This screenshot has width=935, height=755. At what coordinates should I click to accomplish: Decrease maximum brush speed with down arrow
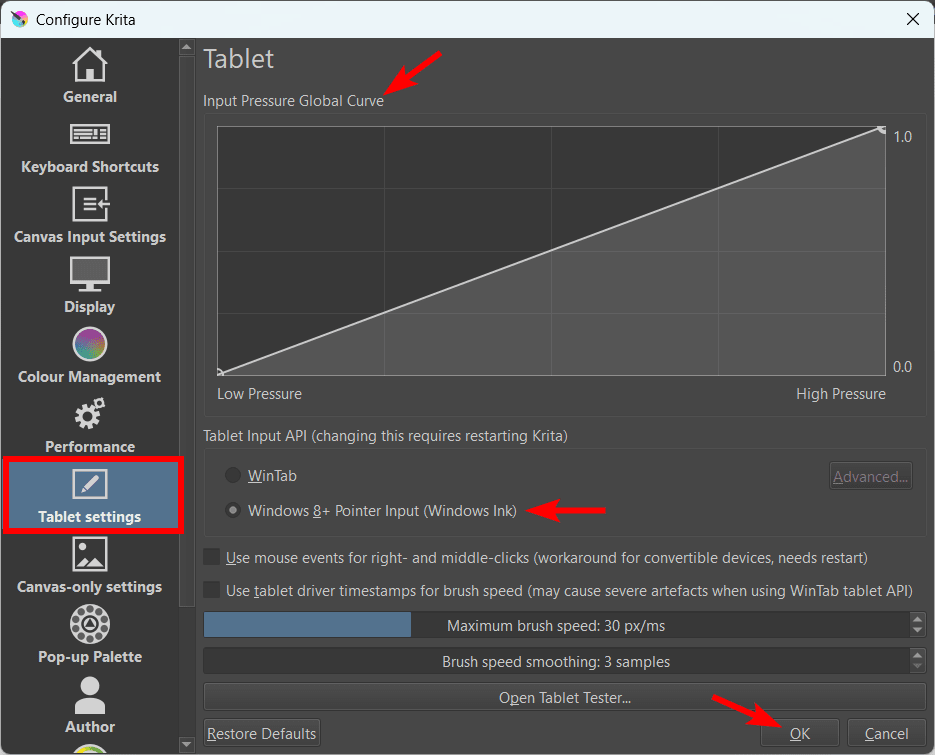[917, 631]
